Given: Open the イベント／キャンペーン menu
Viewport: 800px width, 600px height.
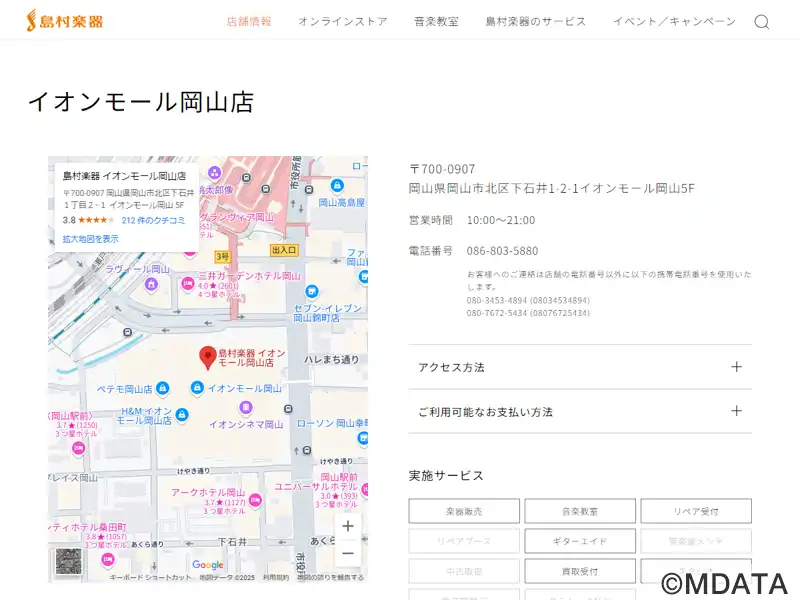Looking at the screenshot, I should [x=674, y=21].
